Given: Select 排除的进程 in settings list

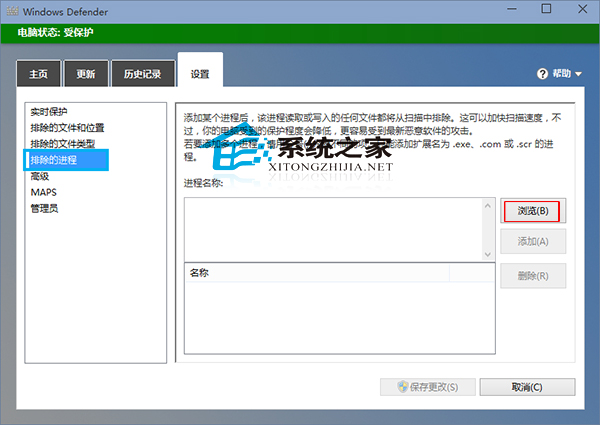Looking at the screenshot, I should tap(66, 160).
